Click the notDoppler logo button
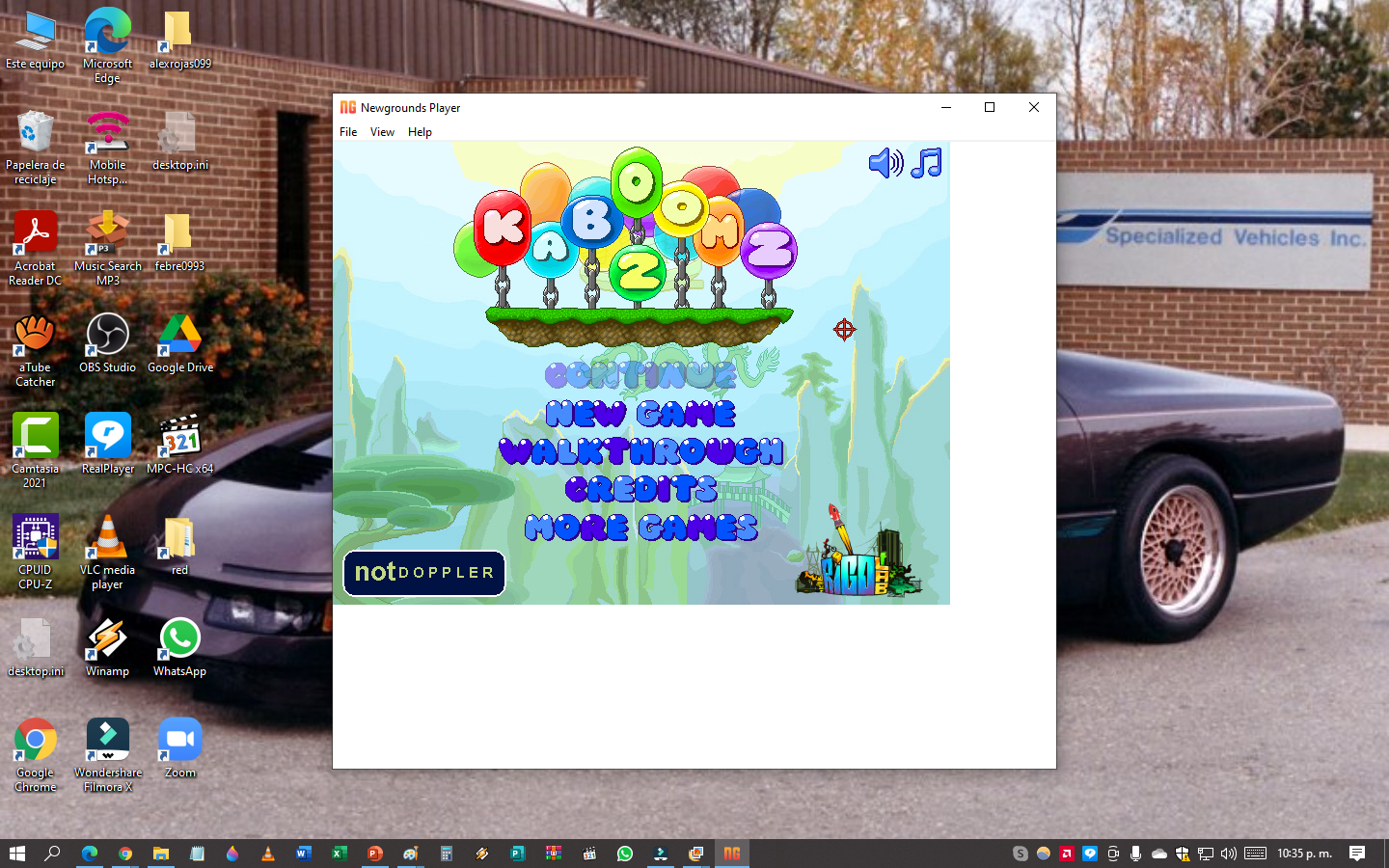The width and height of the screenshot is (1389, 868). tap(424, 573)
